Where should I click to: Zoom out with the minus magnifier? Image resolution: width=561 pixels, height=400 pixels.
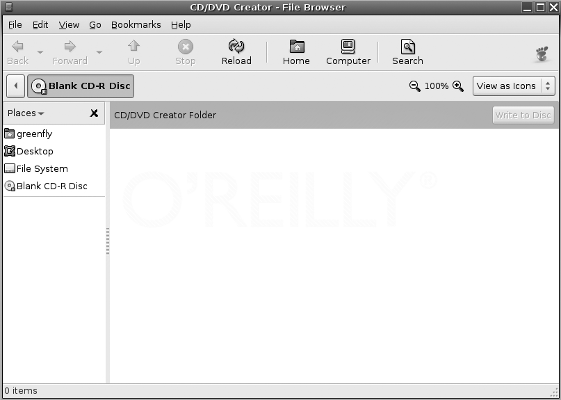pyautogui.click(x=415, y=86)
